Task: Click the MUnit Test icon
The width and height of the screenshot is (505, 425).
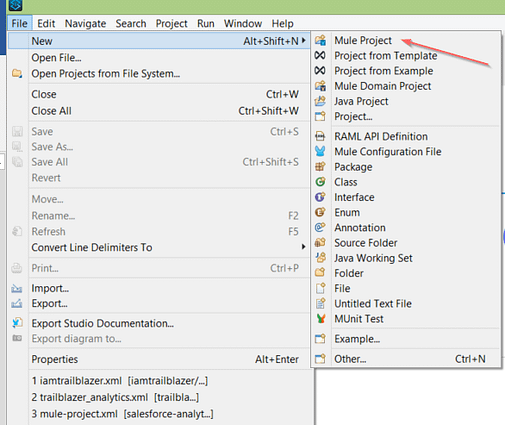Action: coord(321,319)
